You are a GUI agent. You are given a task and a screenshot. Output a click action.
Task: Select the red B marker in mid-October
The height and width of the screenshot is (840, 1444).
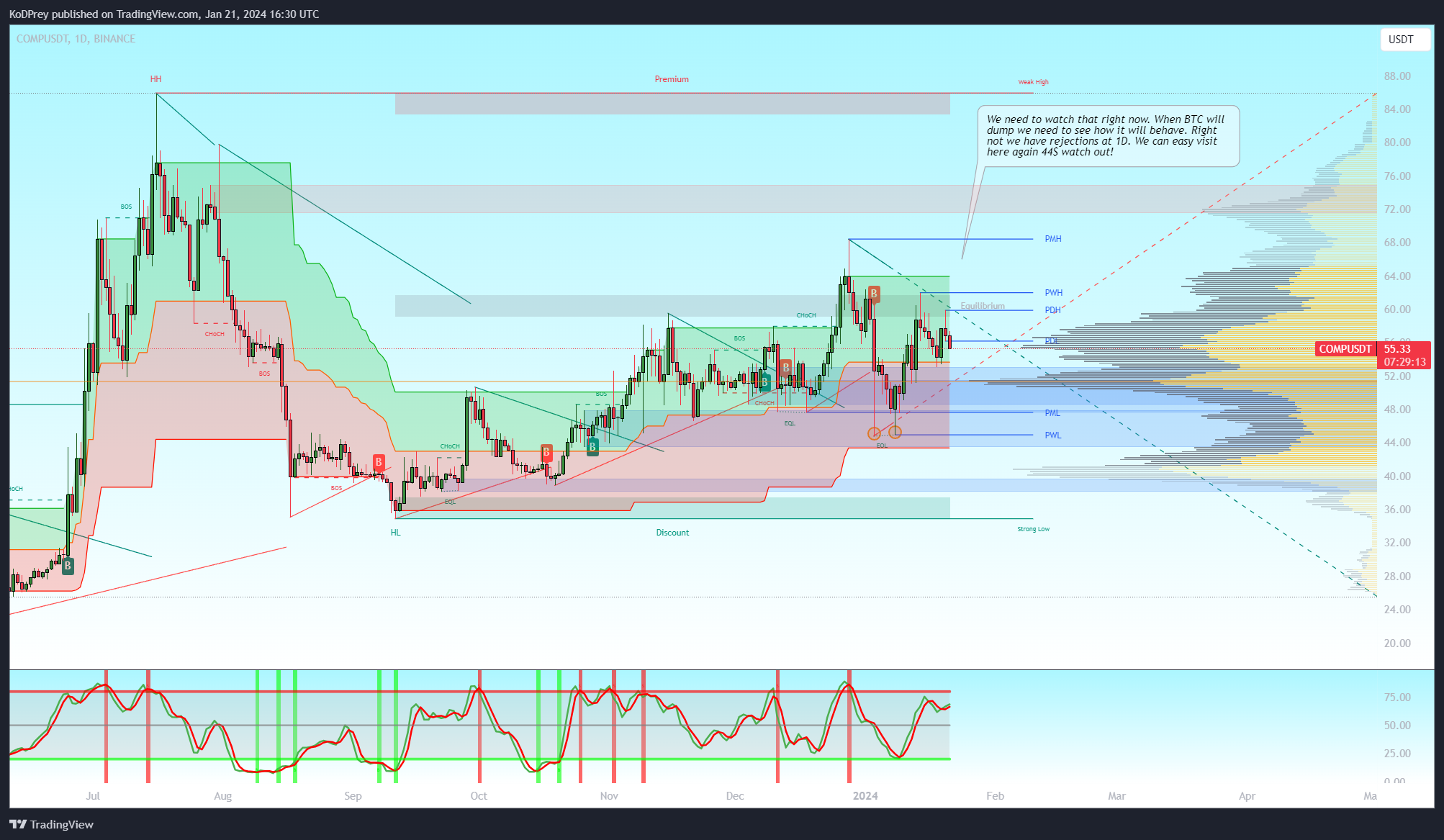click(x=546, y=453)
